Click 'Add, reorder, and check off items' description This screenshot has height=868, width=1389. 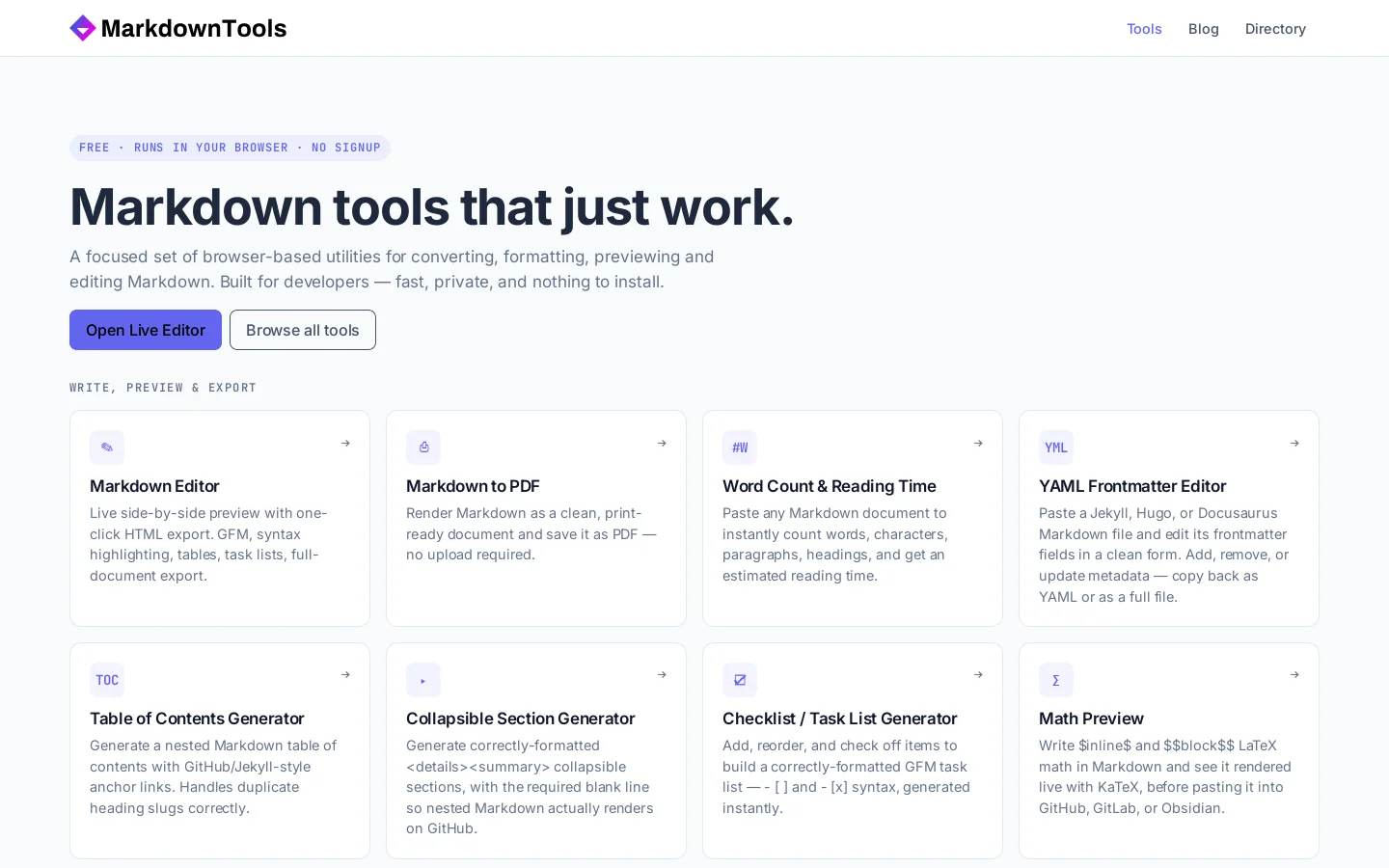846,776
